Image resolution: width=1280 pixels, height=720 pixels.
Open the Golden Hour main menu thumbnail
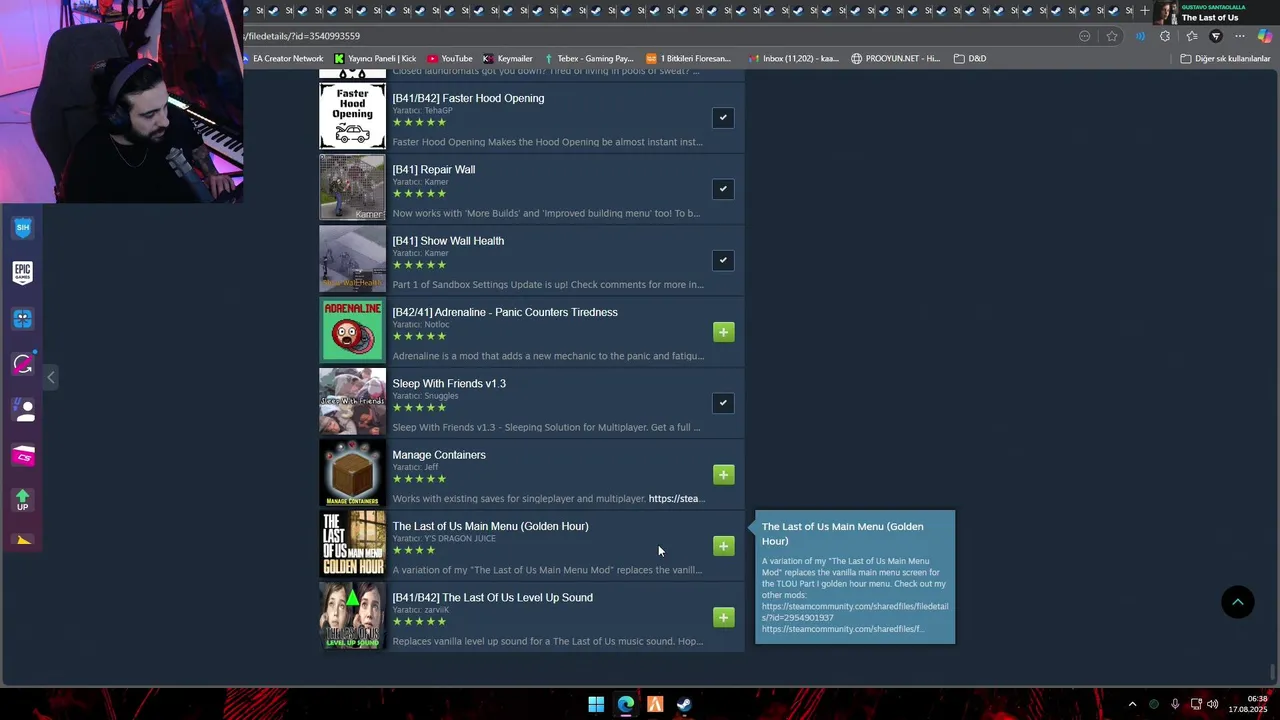tap(352, 544)
